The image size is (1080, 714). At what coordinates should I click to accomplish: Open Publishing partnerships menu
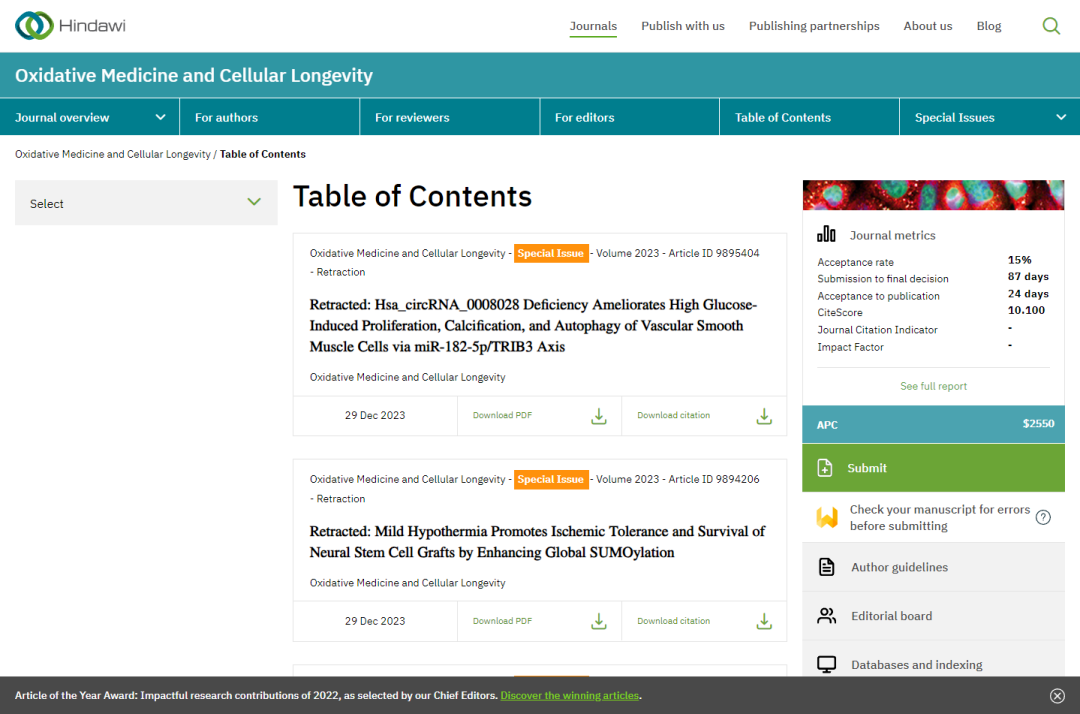click(x=814, y=26)
